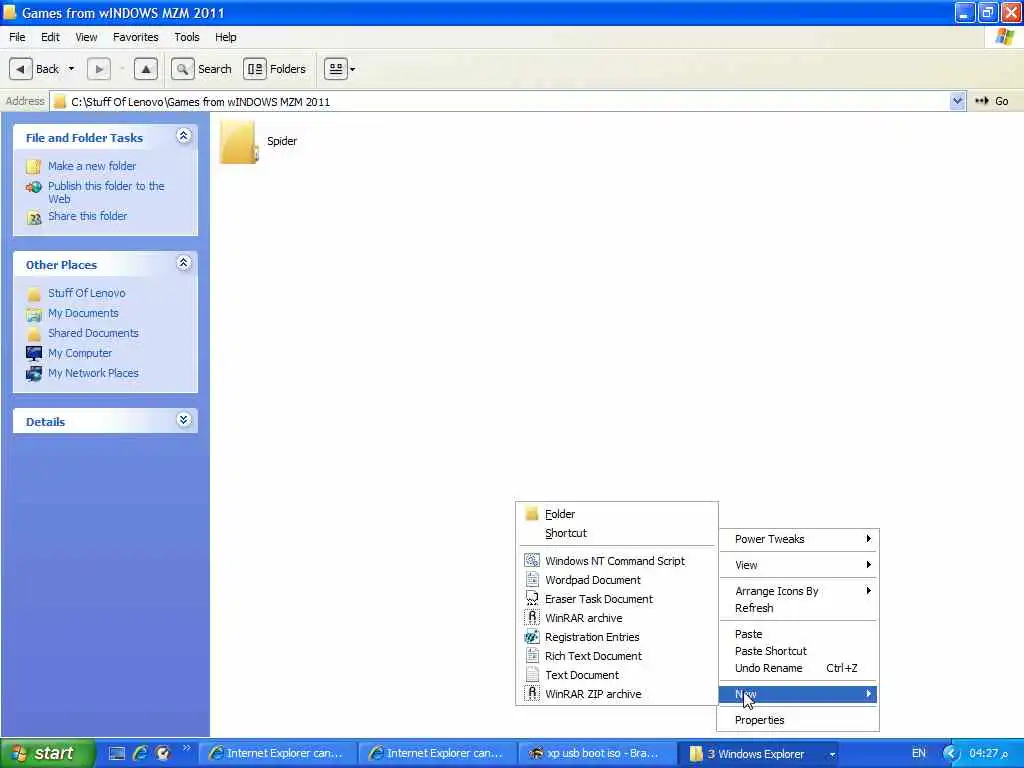Click the Share this folder icon

click(x=34, y=217)
